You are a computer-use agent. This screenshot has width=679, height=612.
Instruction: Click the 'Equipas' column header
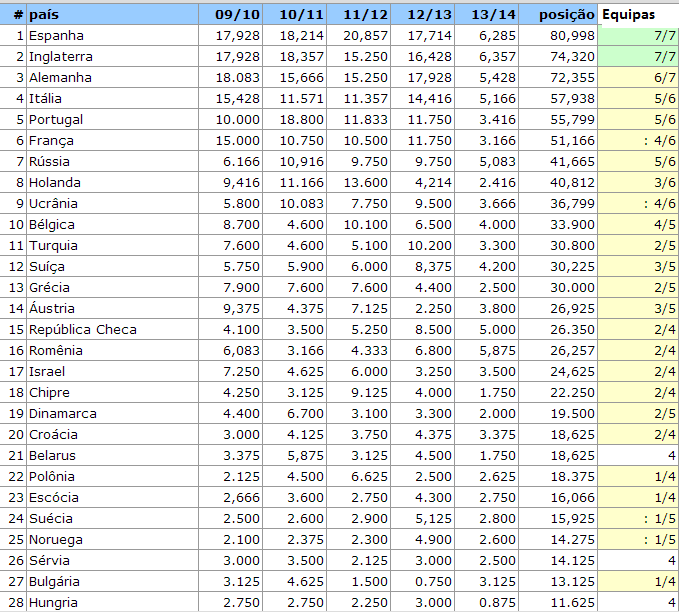(638, 15)
